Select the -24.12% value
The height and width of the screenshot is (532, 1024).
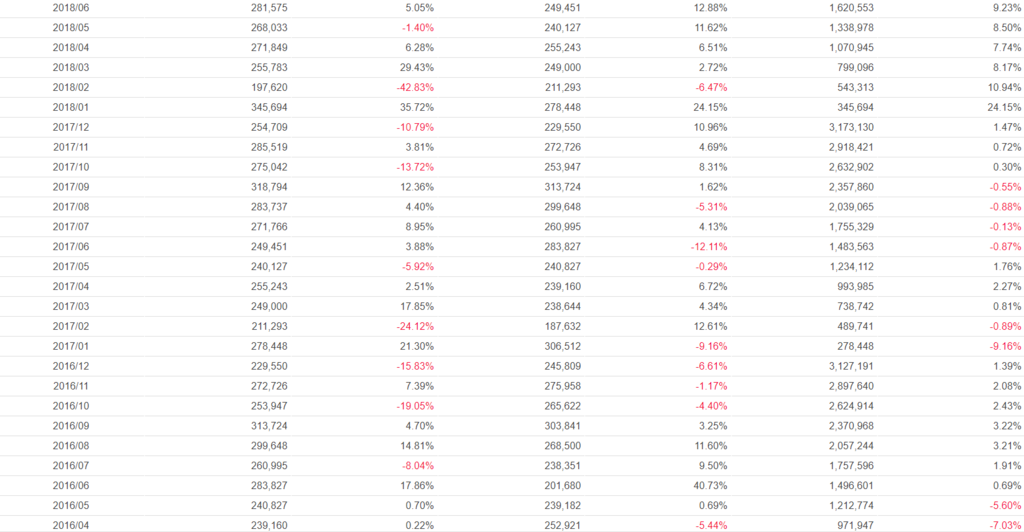coord(415,326)
